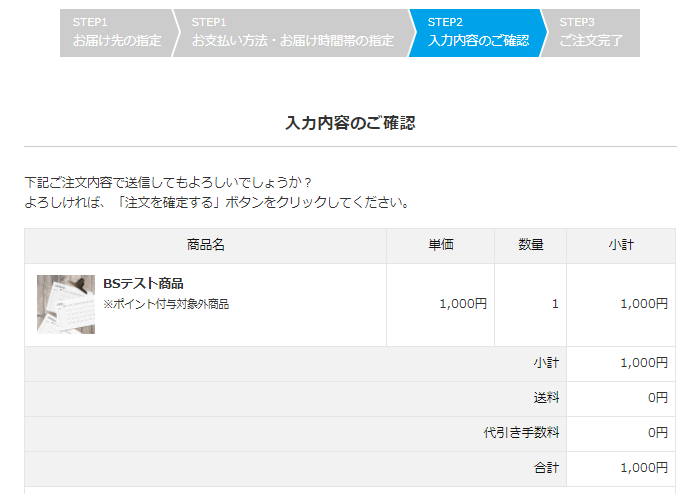The height and width of the screenshot is (494, 698).
Task: Select the ※ポイント付与対象外商品 note
Action: (166, 304)
